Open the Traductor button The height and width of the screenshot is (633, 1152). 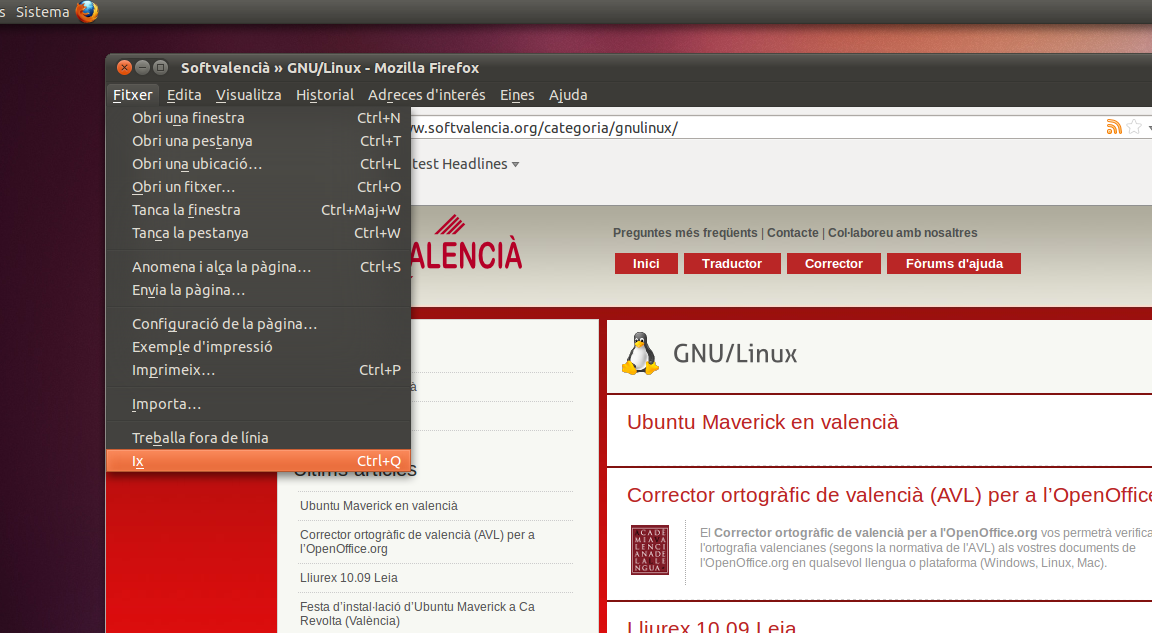732,264
